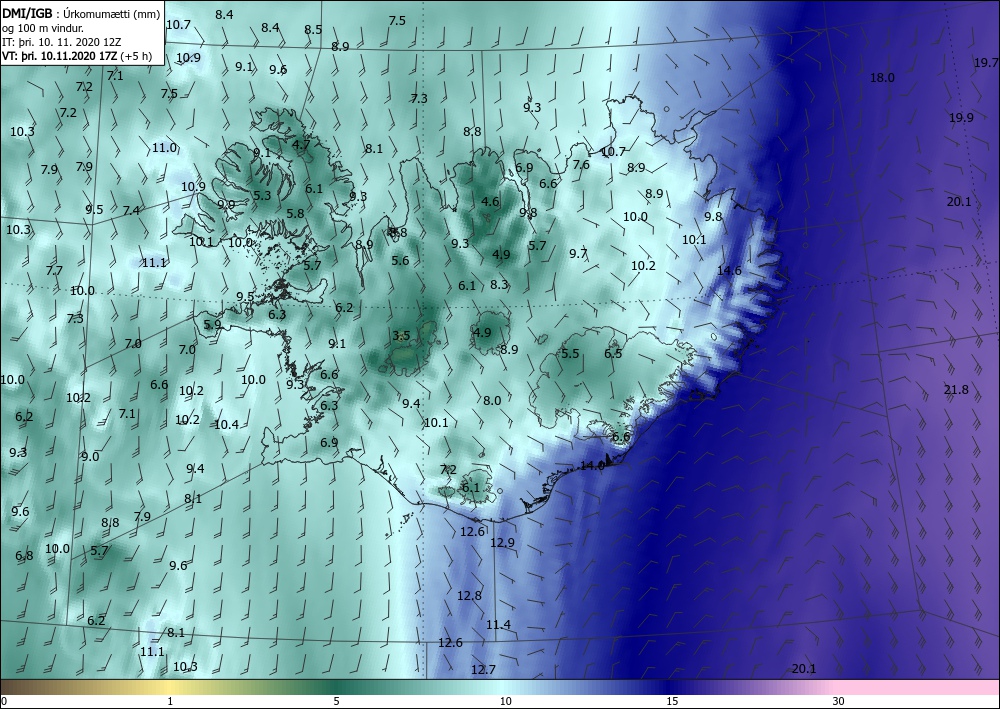Click the map value 8.0
This screenshot has width=1000, height=709.
(492, 401)
